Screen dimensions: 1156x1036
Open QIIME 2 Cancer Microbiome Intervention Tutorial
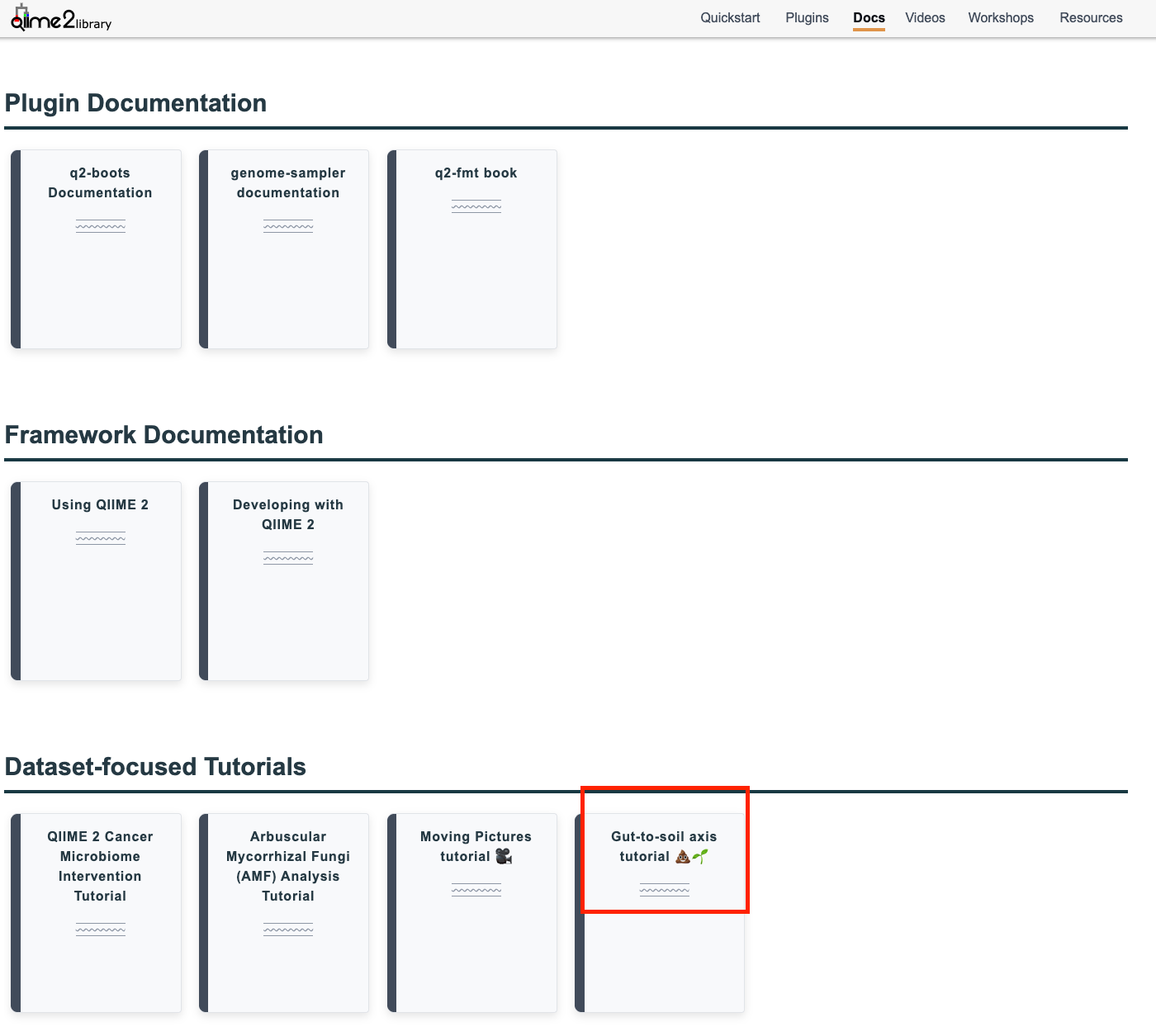coord(100,912)
